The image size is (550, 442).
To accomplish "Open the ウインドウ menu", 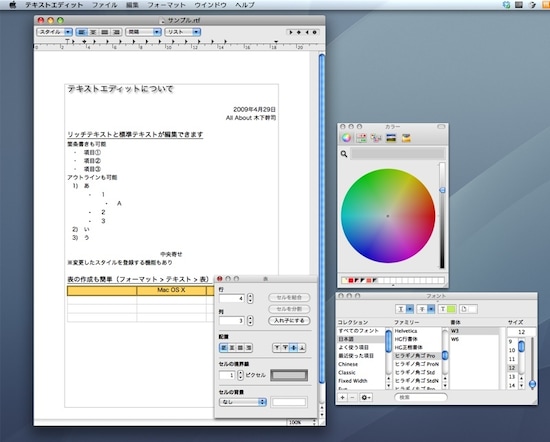I will point(210,5).
